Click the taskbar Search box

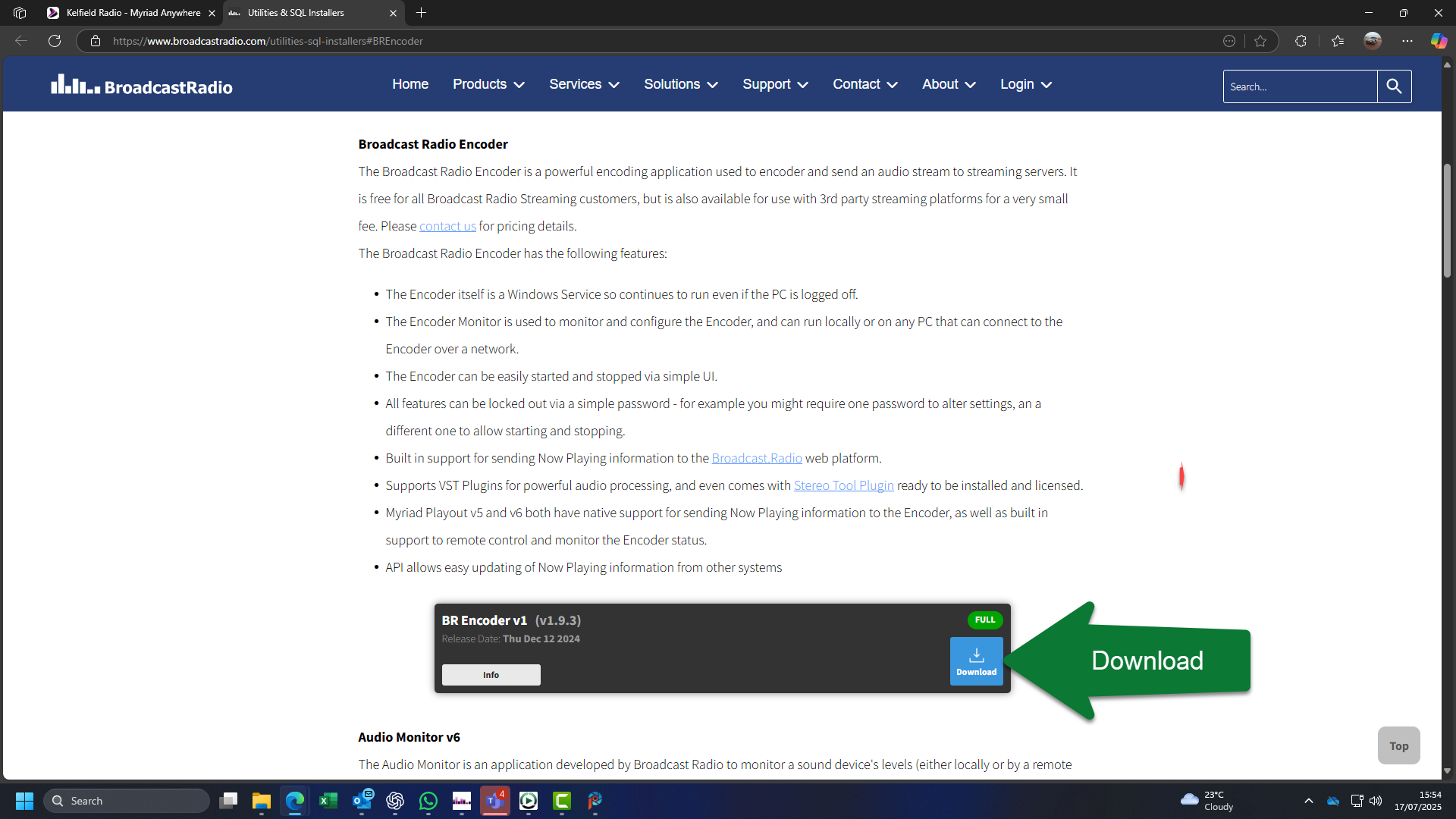[x=127, y=801]
